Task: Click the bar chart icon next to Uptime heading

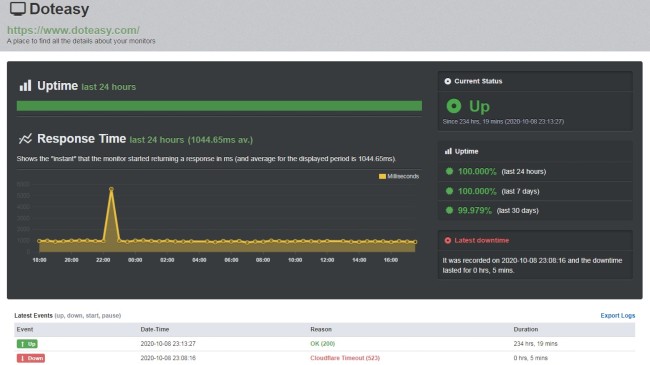Action: tap(25, 85)
